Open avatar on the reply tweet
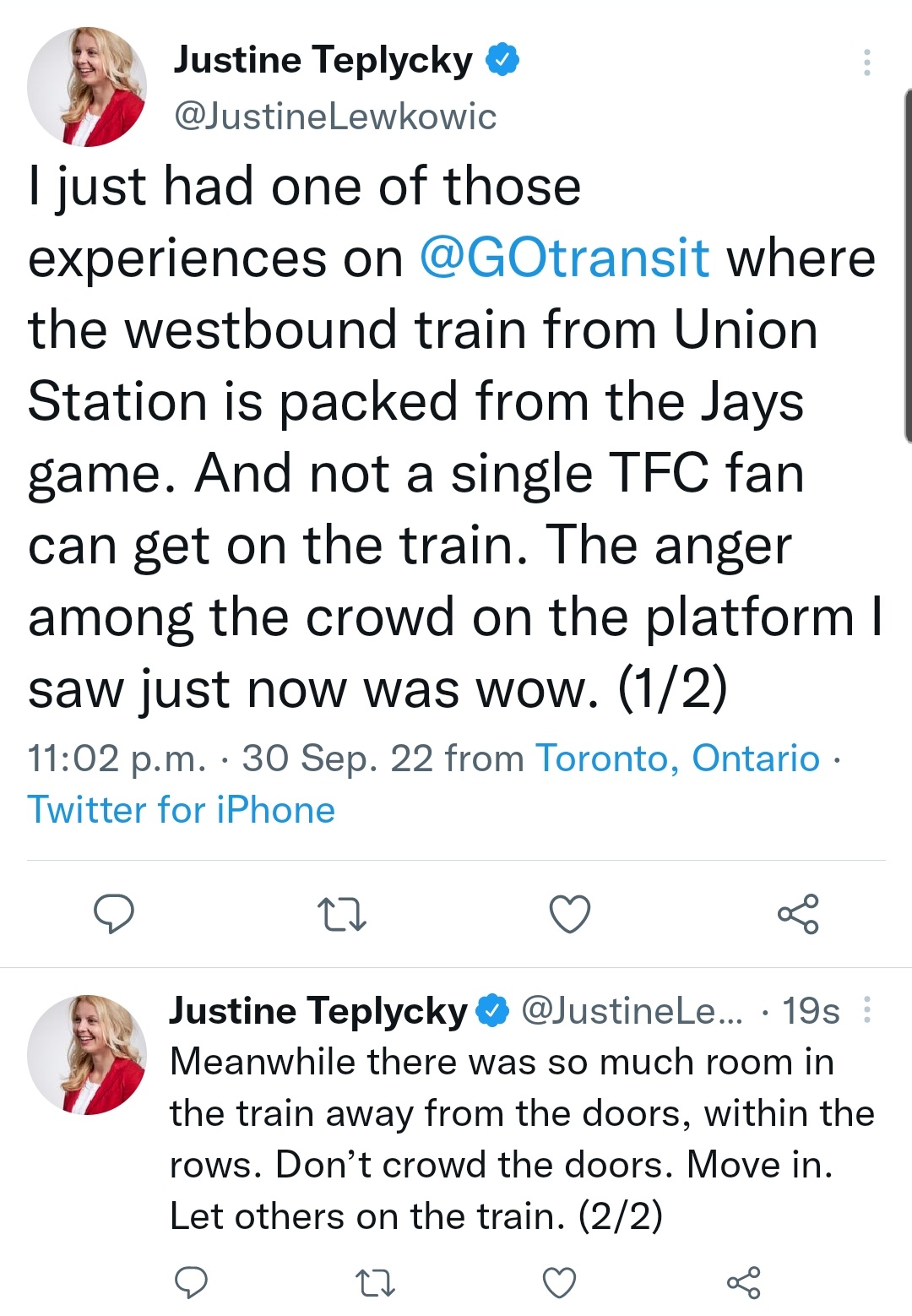This screenshot has height=1316, width=912. coord(87,1054)
